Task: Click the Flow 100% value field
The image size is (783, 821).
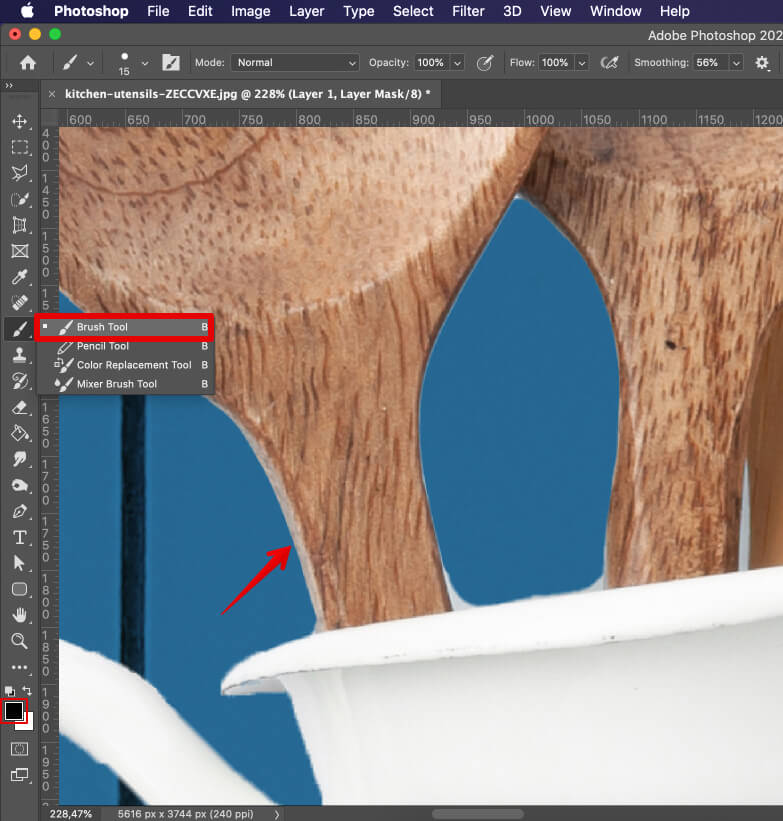Action: [x=557, y=63]
